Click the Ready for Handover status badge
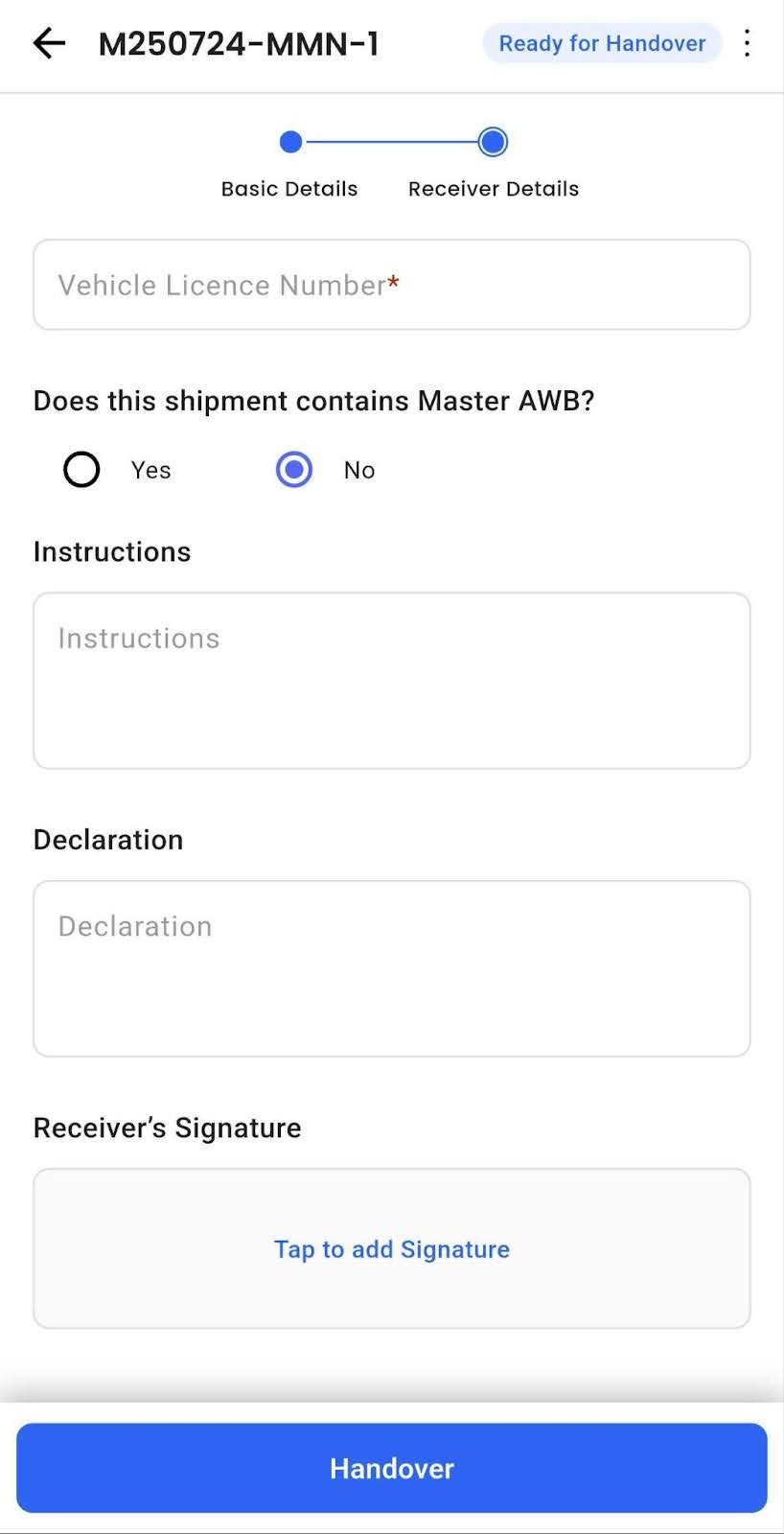The height and width of the screenshot is (1534, 784). click(602, 43)
